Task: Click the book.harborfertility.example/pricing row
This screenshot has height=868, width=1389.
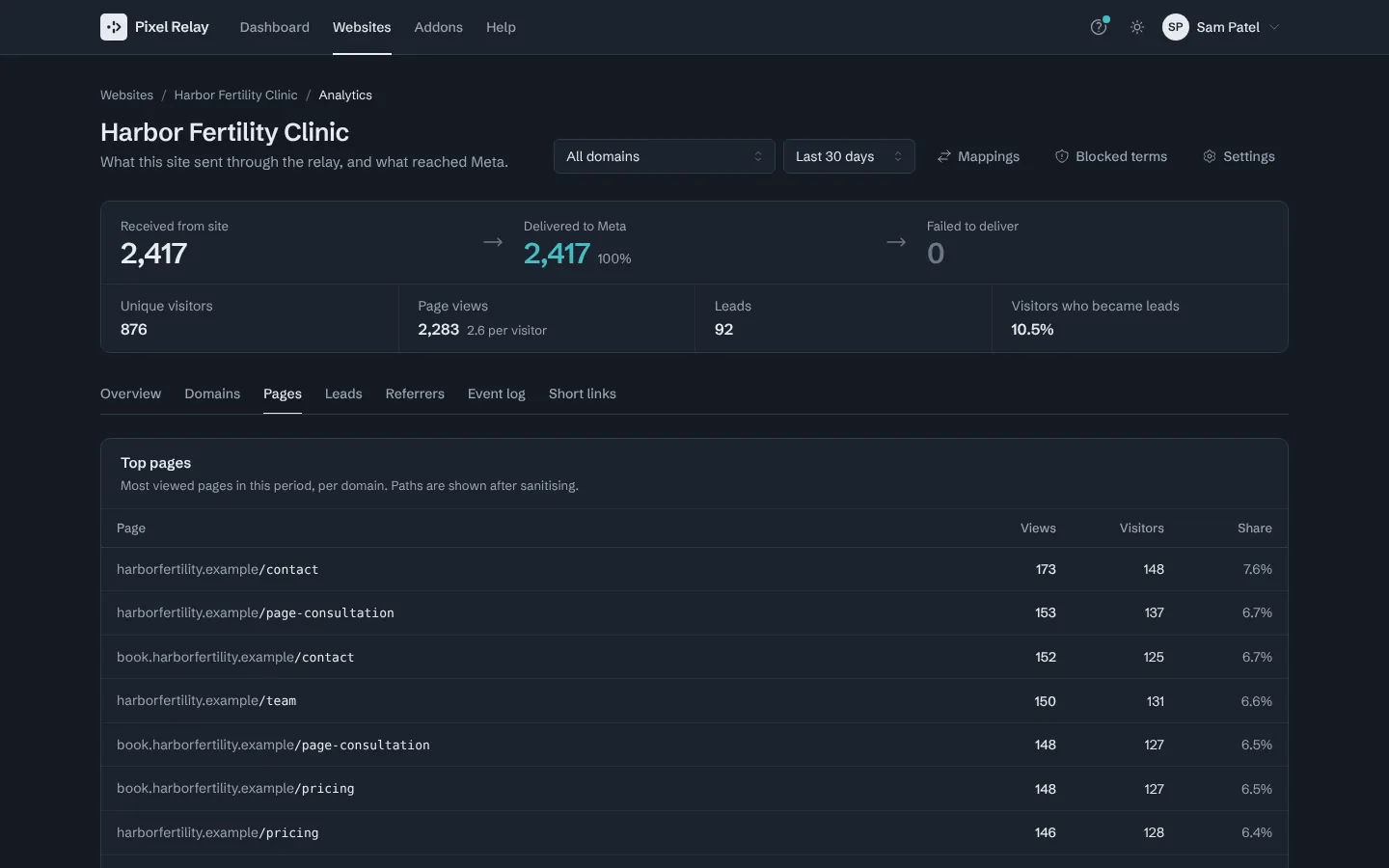Action: 694,789
